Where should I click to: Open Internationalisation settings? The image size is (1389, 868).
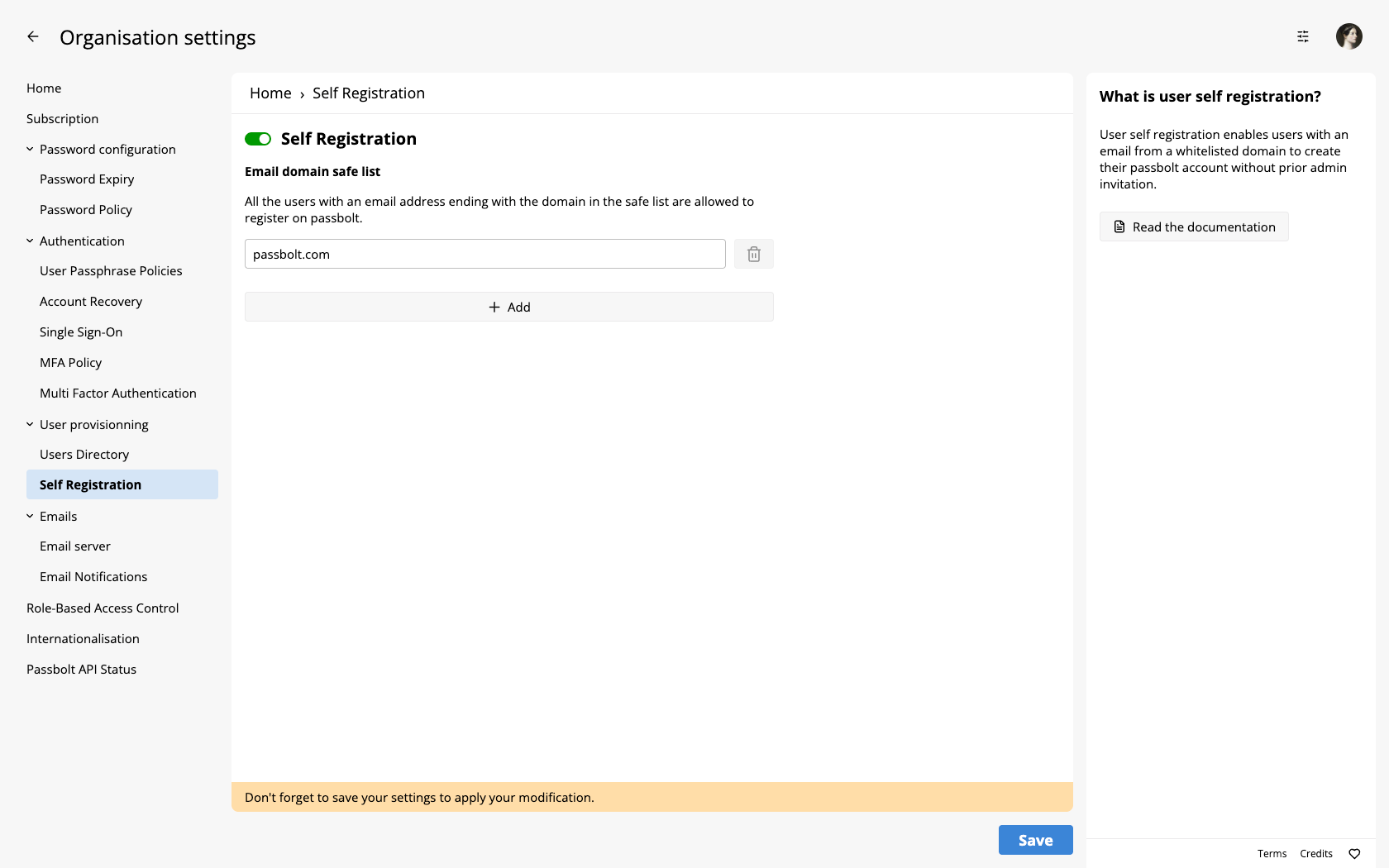click(x=83, y=639)
